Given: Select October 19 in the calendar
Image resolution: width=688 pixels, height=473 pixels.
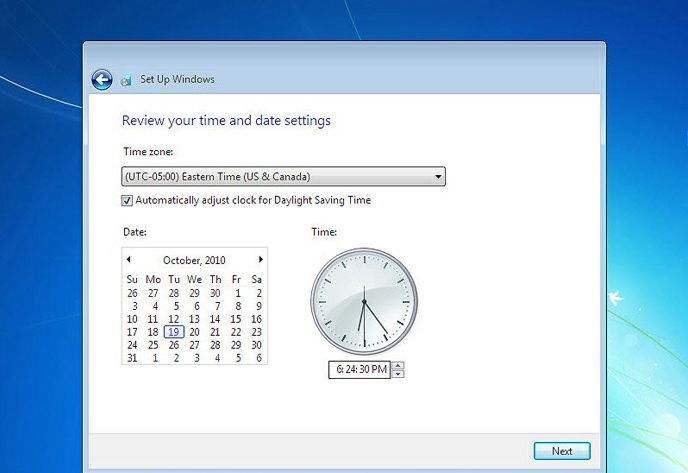Looking at the screenshot, I should coord(174,332).
